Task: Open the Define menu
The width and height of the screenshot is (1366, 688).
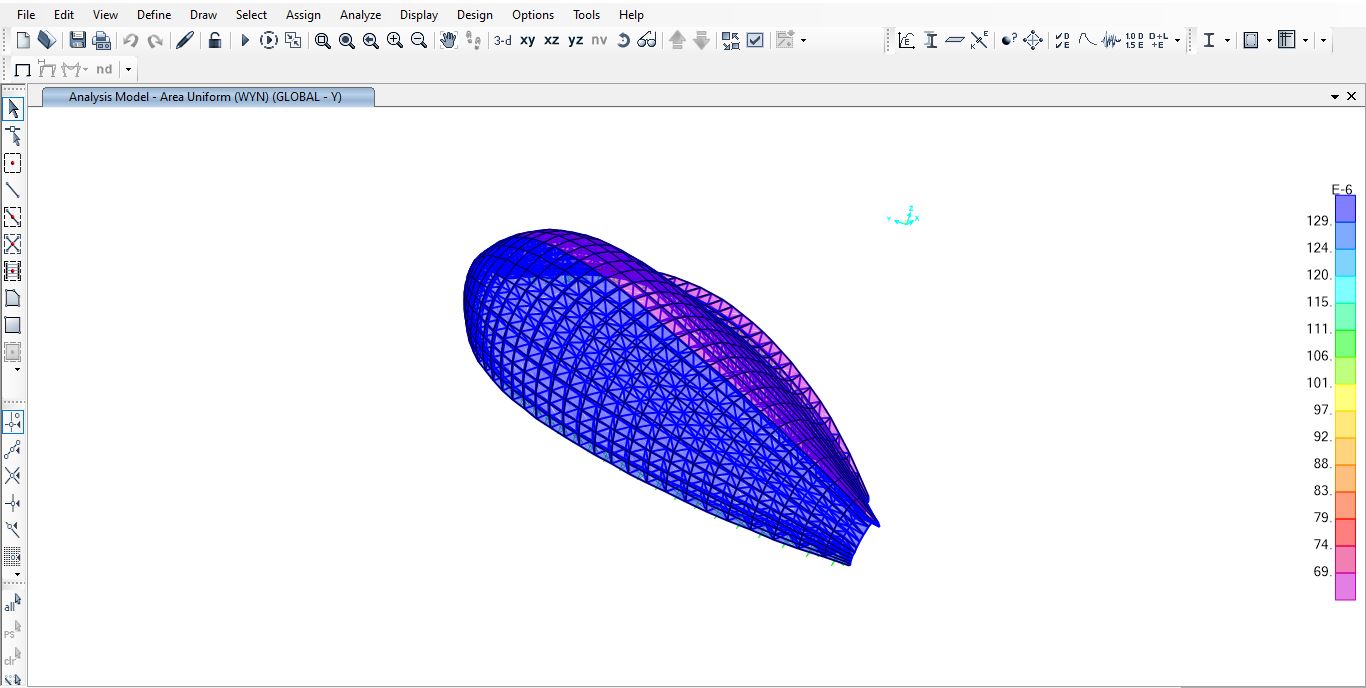Action: click(x=154, y=14)
